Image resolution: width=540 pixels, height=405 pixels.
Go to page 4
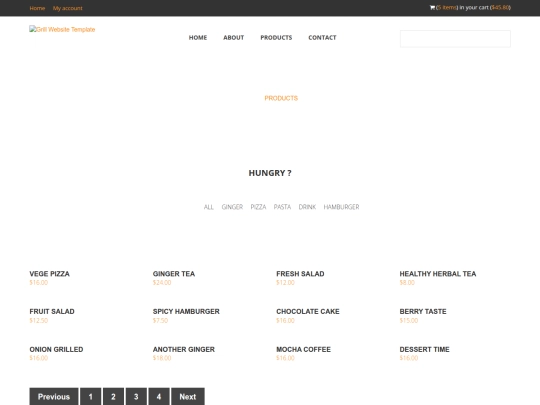159,397
